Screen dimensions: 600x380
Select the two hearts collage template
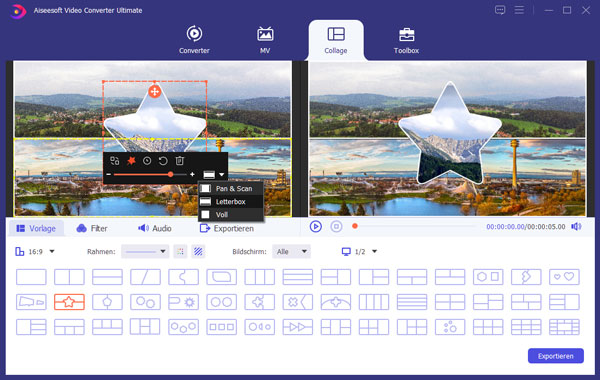point(564,277)
